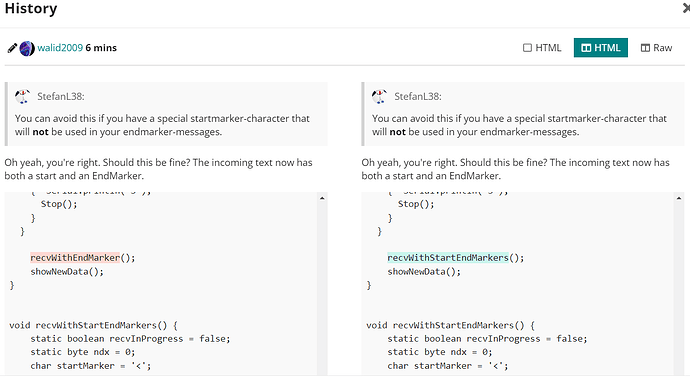Click removed text recvWithEndMarker
The width and height of the screenshot is (690, 378).
click(x=75, y=258)
